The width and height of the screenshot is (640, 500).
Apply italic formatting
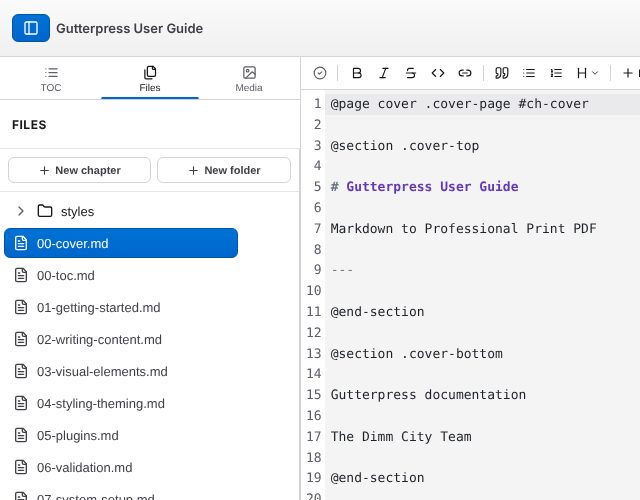coord(384,73)
